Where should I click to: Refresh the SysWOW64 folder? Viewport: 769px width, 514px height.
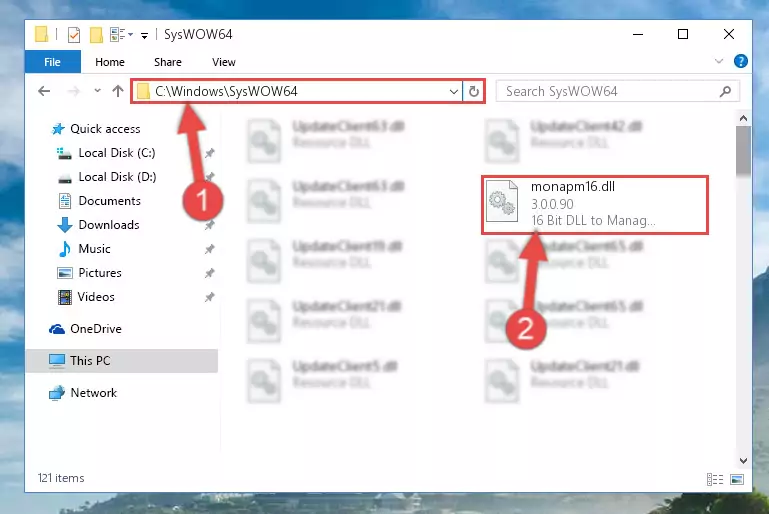[x=474, y=91]
